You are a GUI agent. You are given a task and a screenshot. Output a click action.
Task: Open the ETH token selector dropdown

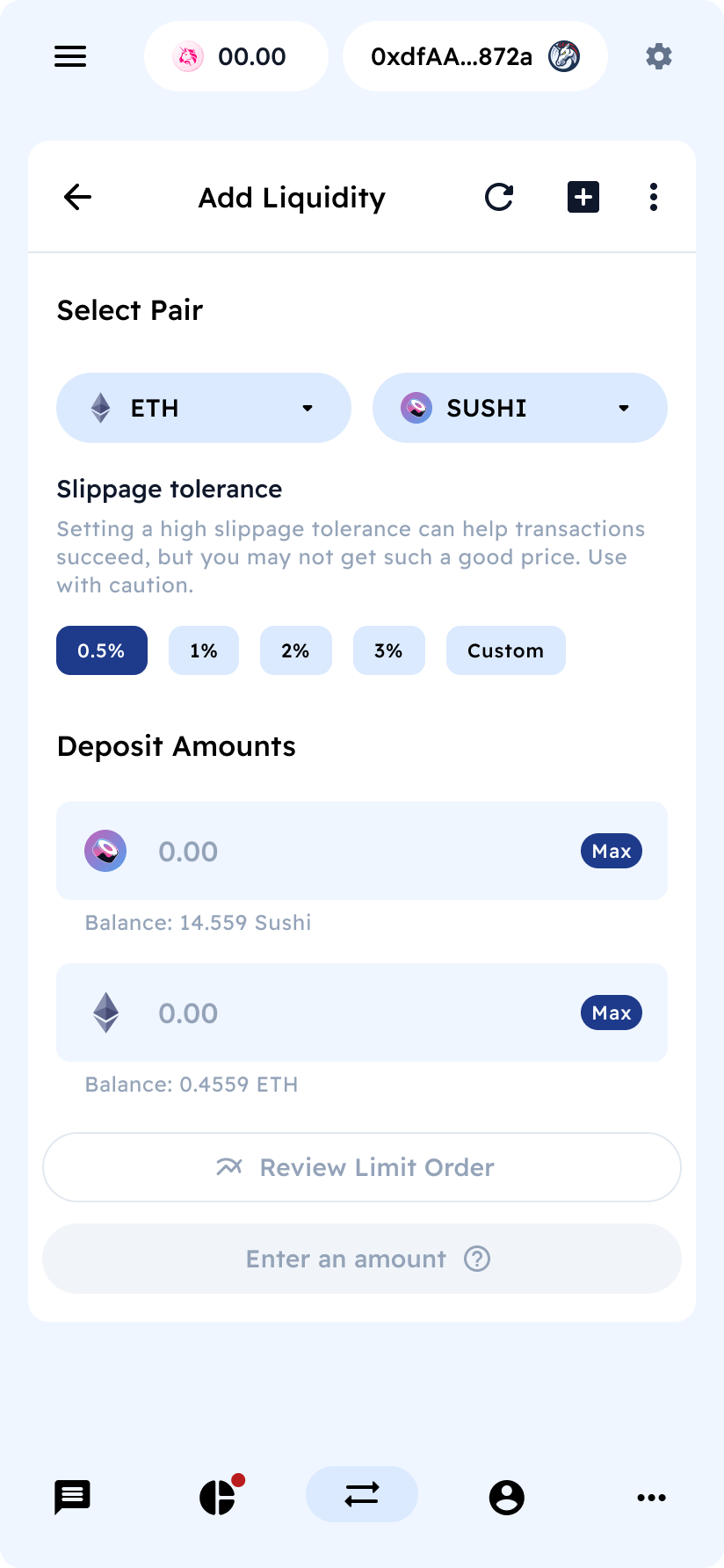click(x=203, y=408)
